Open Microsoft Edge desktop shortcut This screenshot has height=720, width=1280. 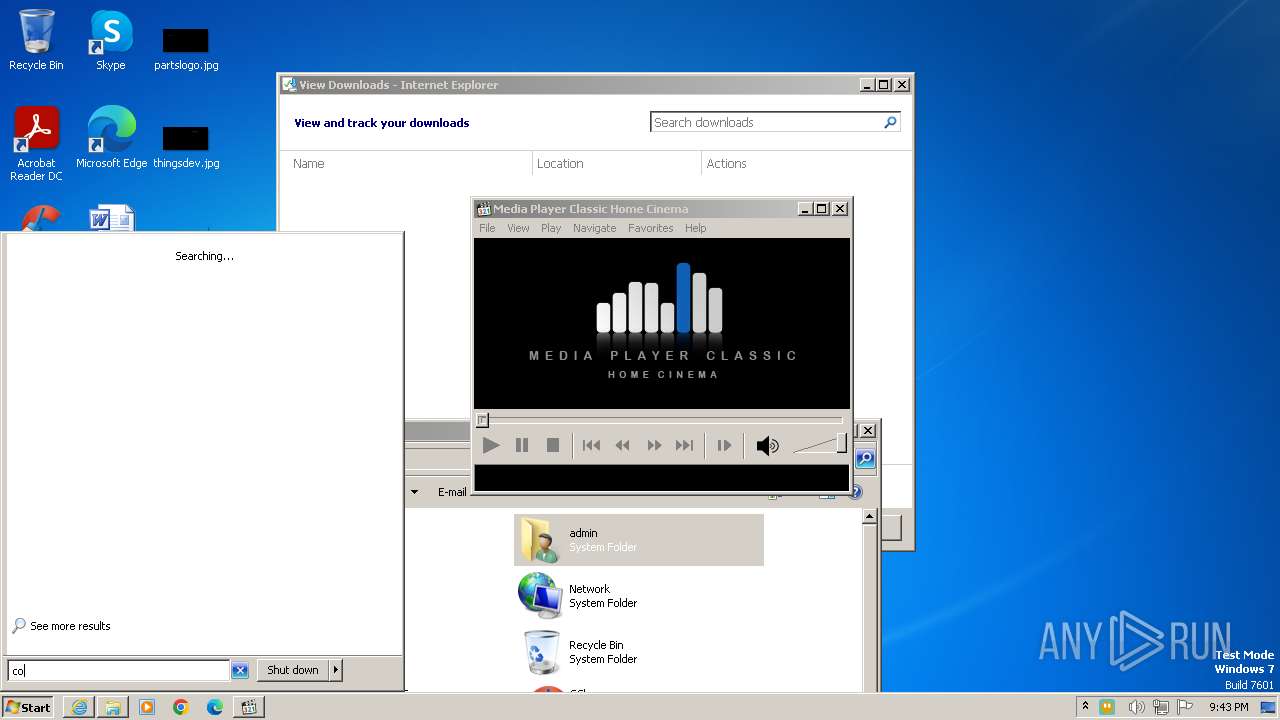point(111,138)
